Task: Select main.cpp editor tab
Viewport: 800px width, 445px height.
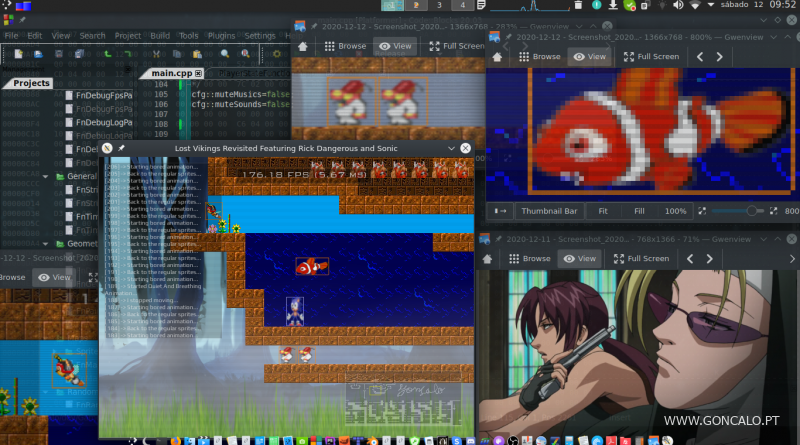Action: pos(172,73)
